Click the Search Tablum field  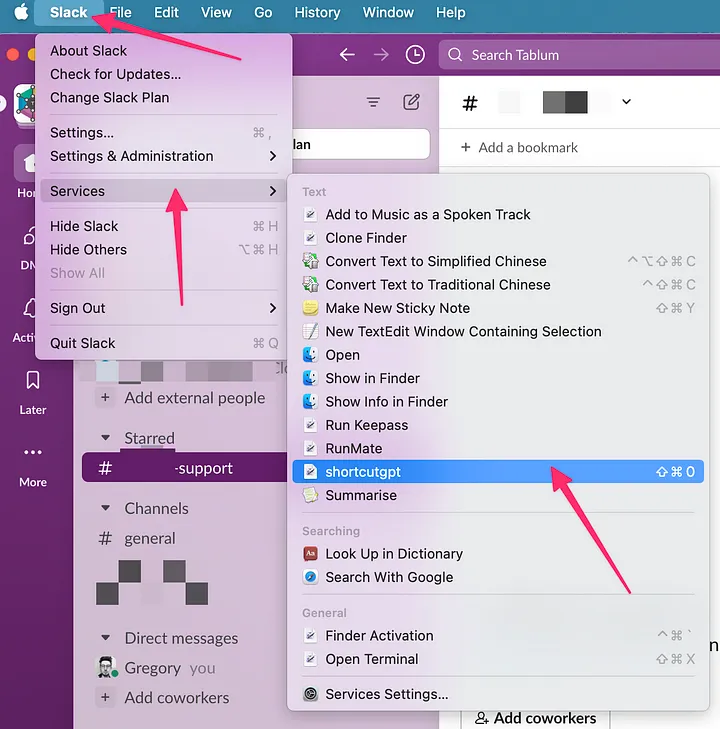coord(579,55)
